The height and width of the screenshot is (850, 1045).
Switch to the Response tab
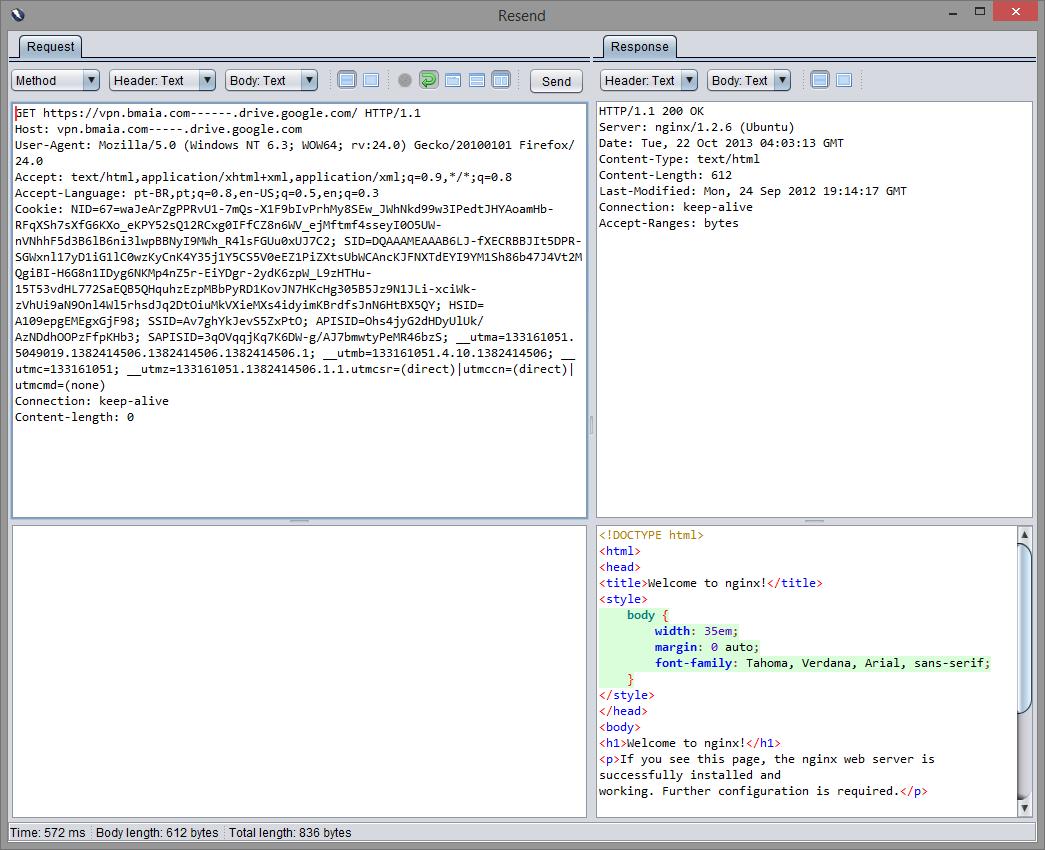coord(639,47)
